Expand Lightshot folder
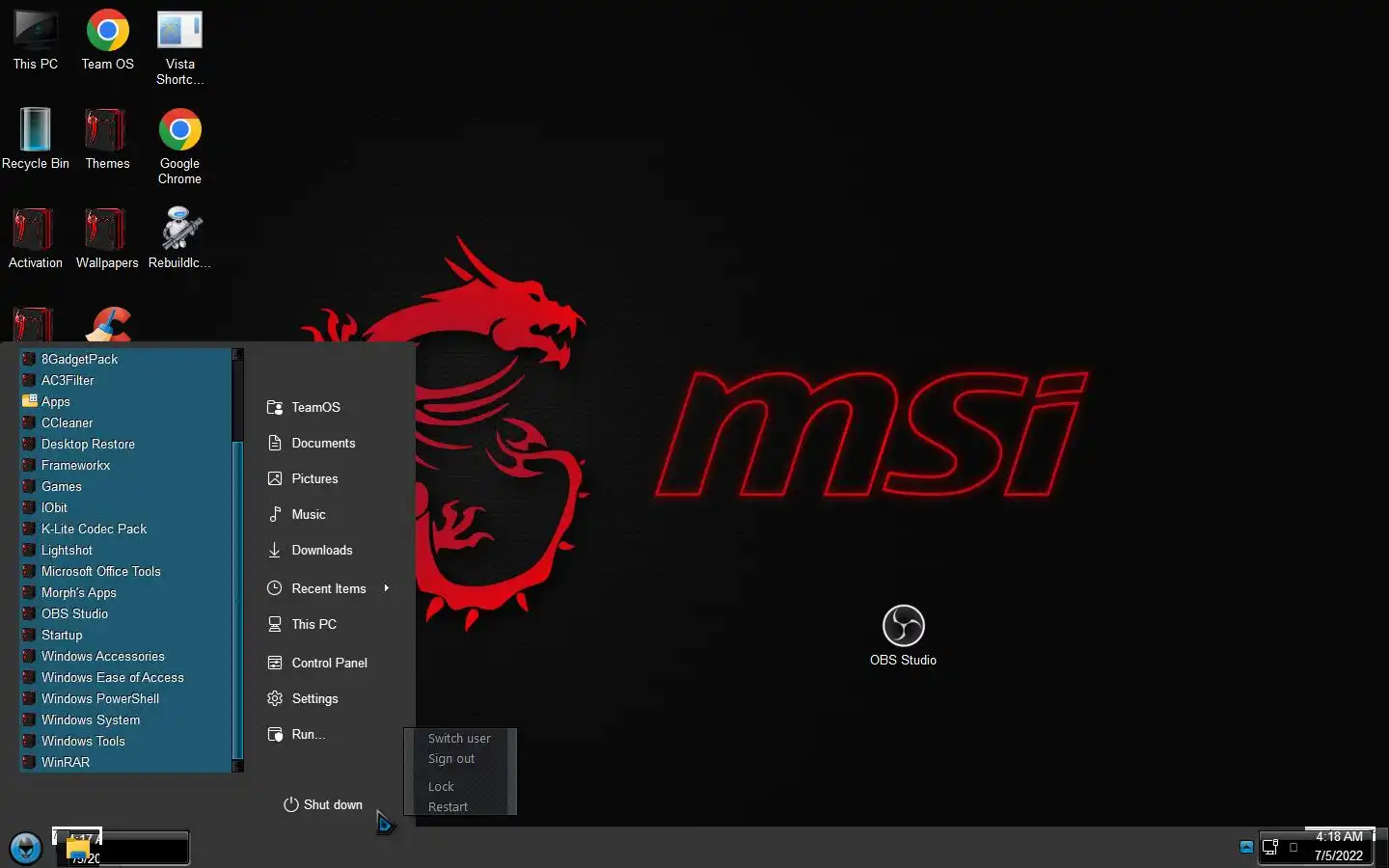The height and width of the screenshot is (868, 1389). [126, 550]
